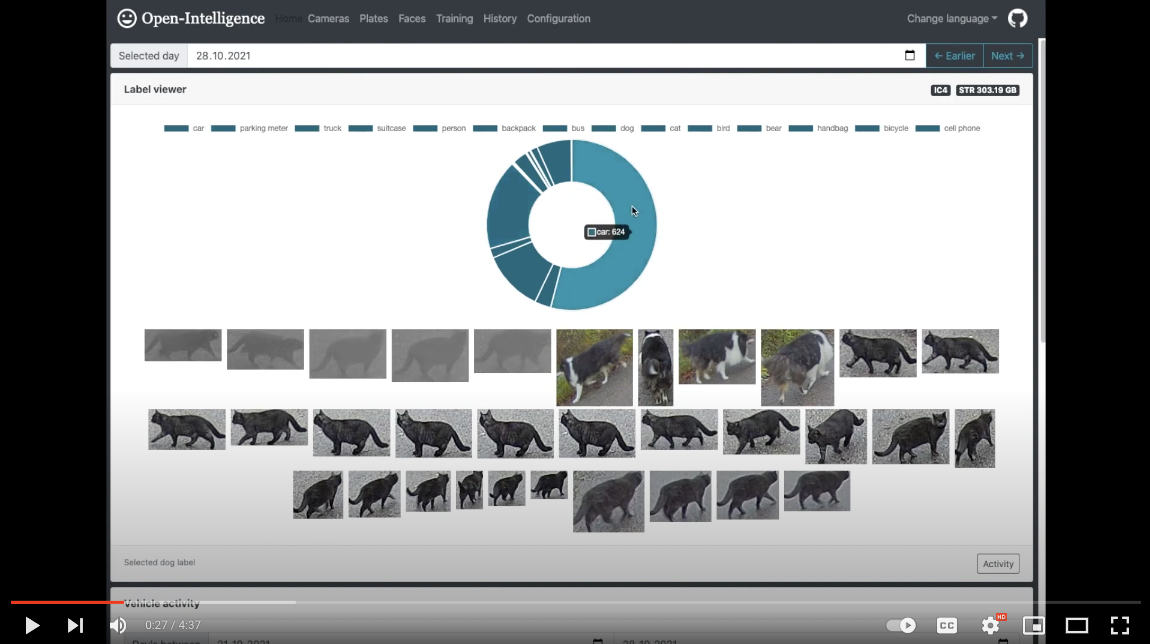Click the Open-Intelligence brand title

(203, 18)
